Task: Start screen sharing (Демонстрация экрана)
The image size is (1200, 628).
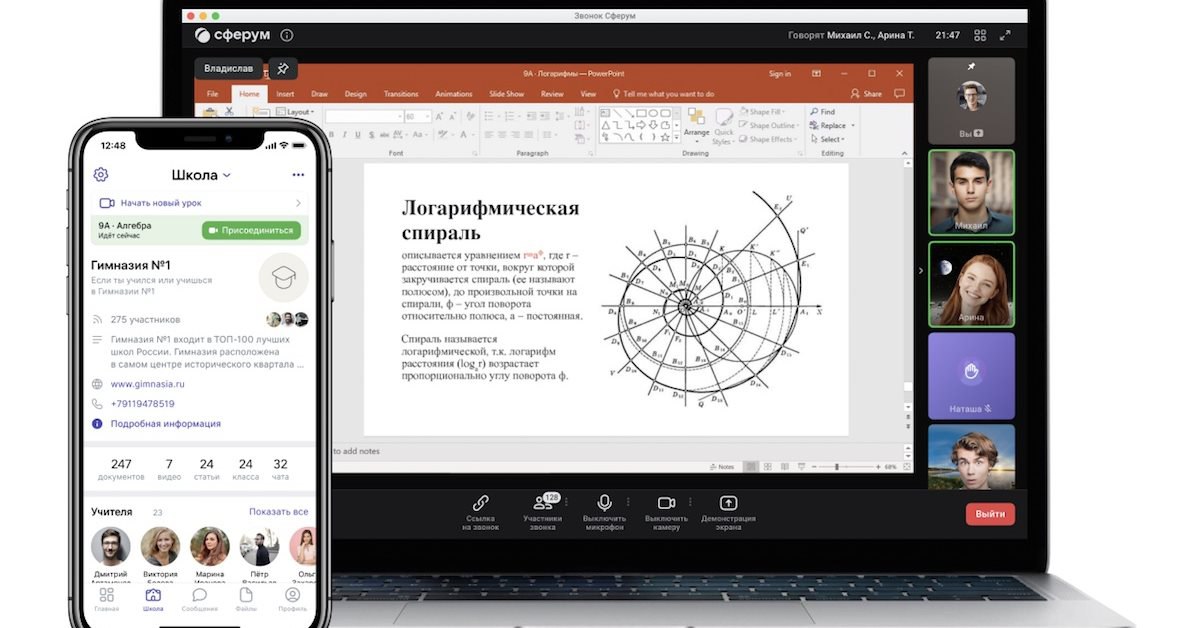Action: point(728,511)
